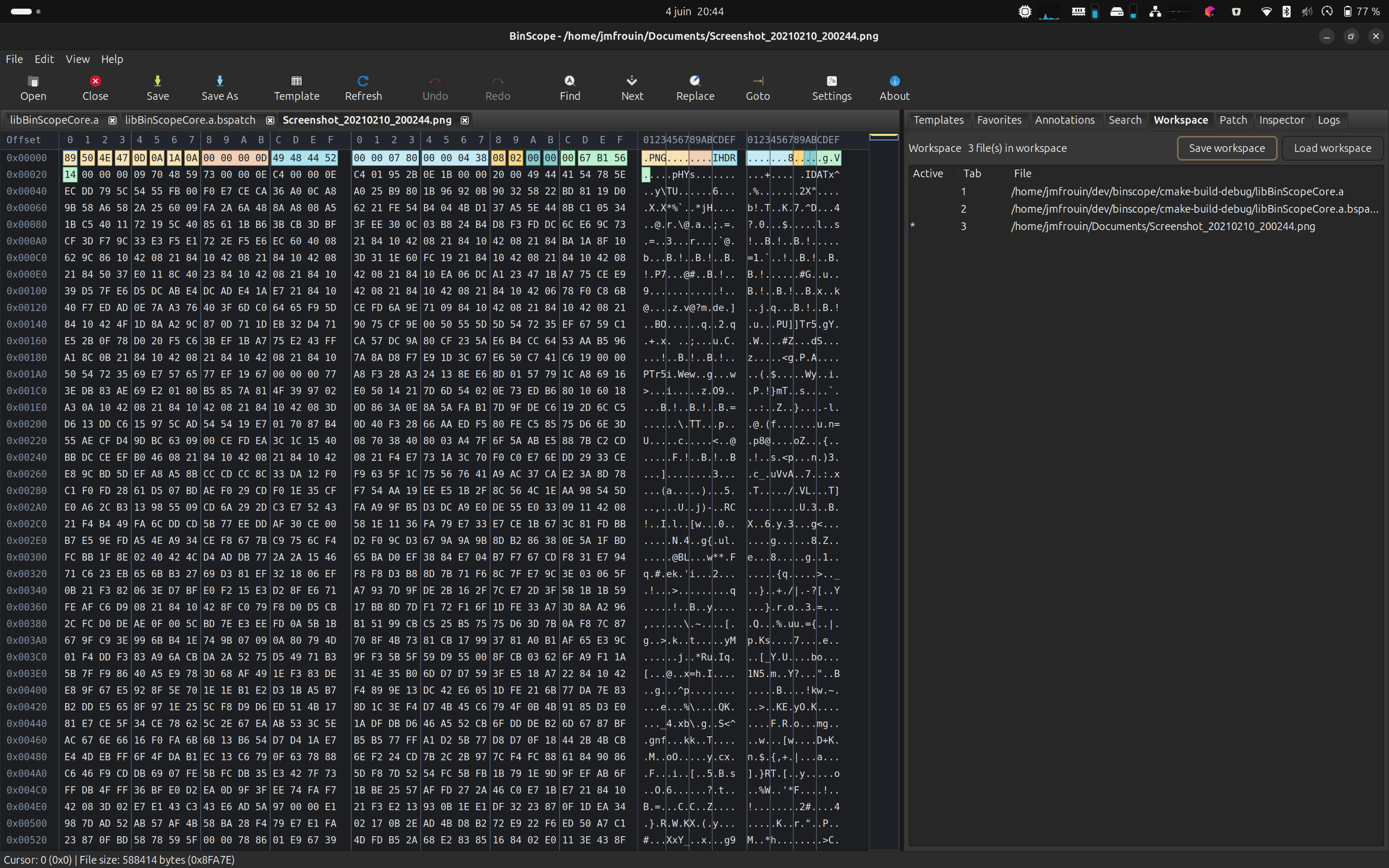Switch to the libBinScopeCore.a.bspatch file tab

[190, 120]
